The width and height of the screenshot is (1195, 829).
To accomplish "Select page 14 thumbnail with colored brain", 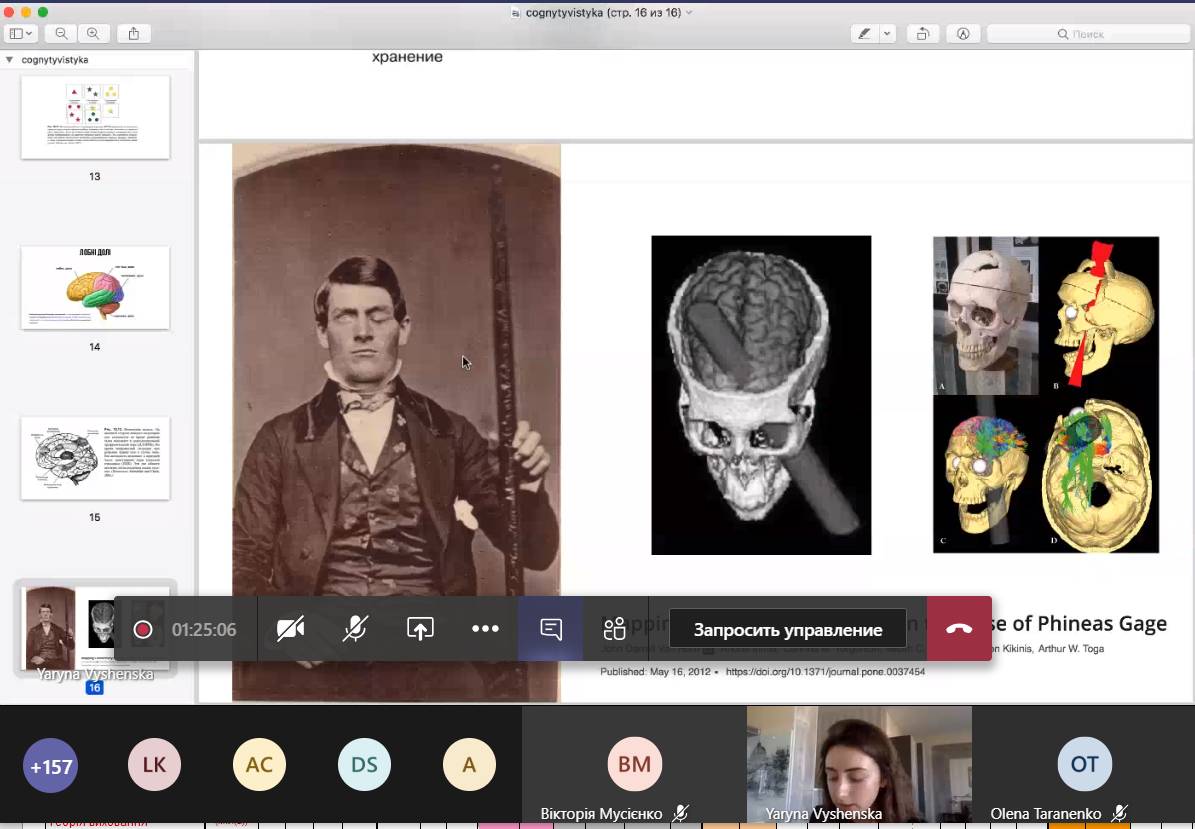I will coord(95,288).
